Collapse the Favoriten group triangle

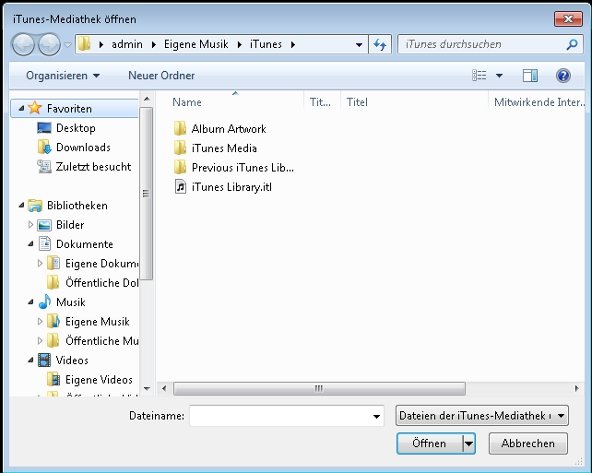click(22, 109)
